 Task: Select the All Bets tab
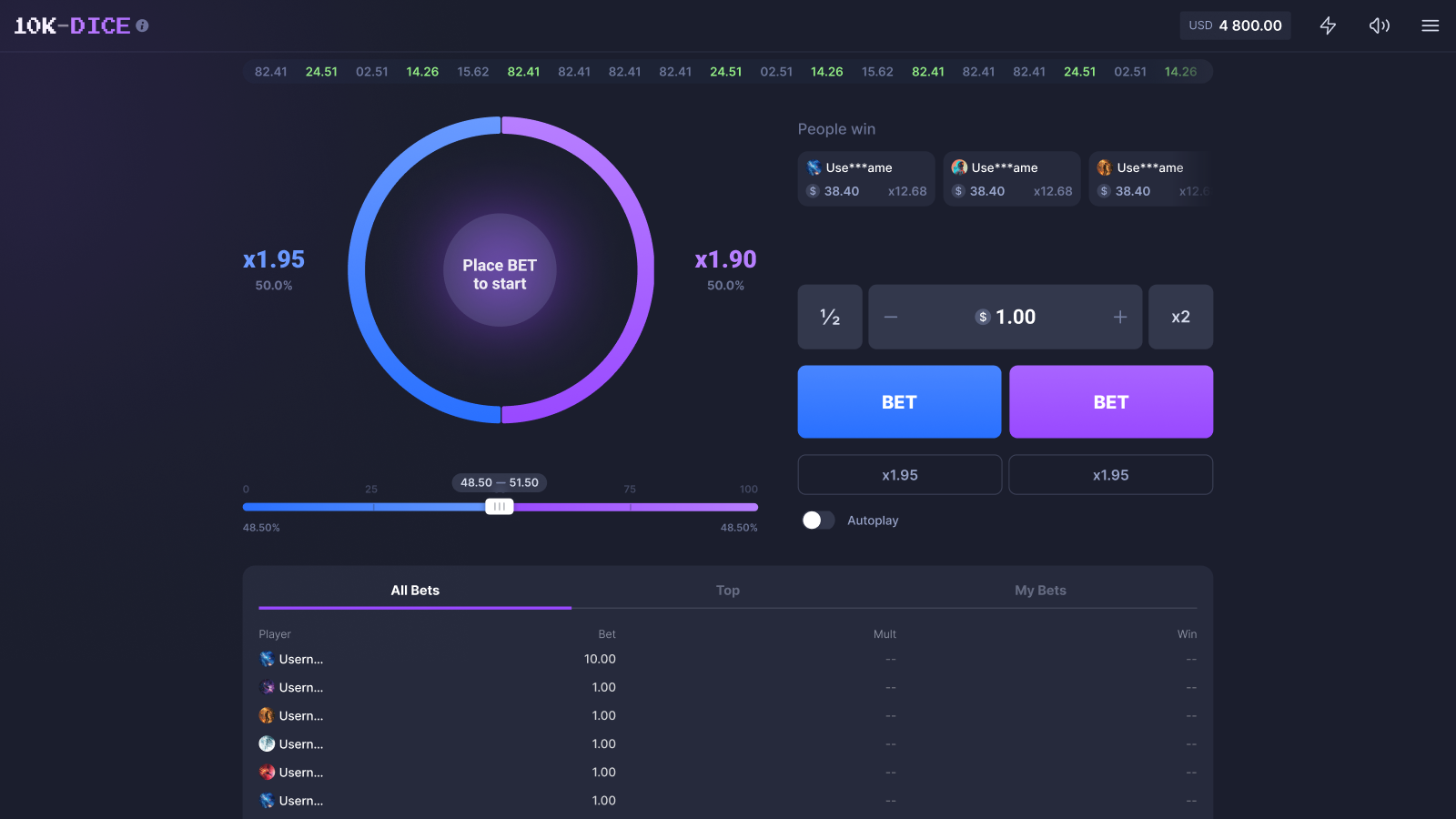tap(415, 590)
